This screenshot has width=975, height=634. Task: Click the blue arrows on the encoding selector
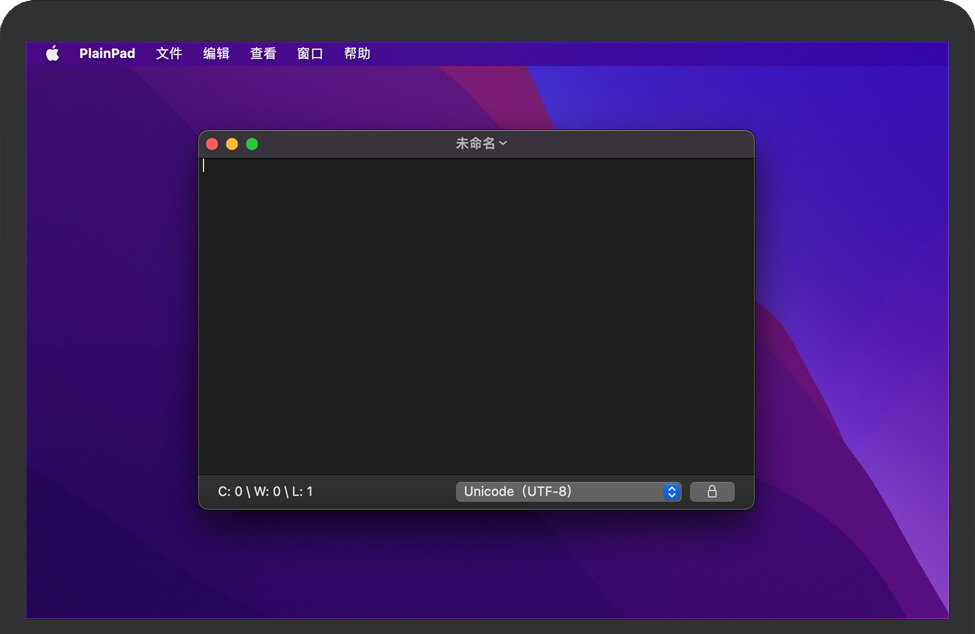(672, 492)
